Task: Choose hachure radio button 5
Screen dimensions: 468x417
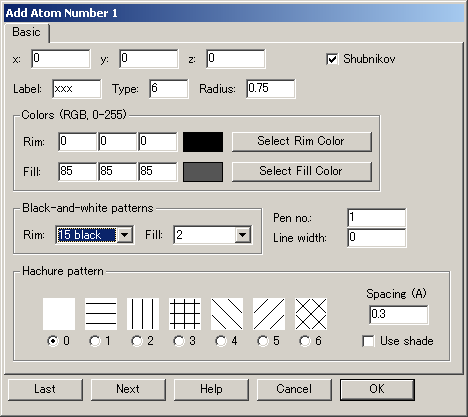Action: [x=263, y=341]
